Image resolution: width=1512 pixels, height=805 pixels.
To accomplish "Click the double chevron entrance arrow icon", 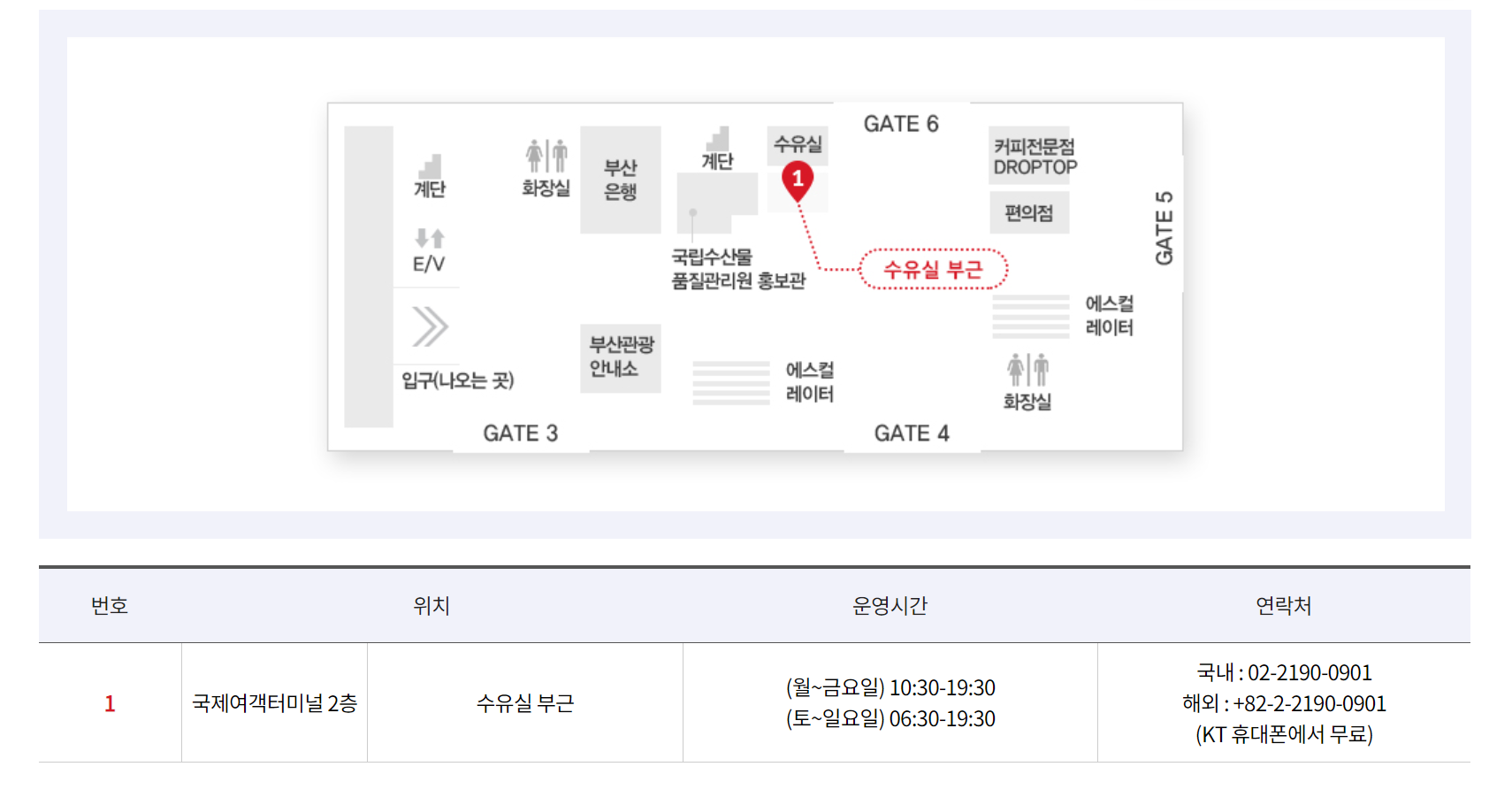I will tap(430, 326).
